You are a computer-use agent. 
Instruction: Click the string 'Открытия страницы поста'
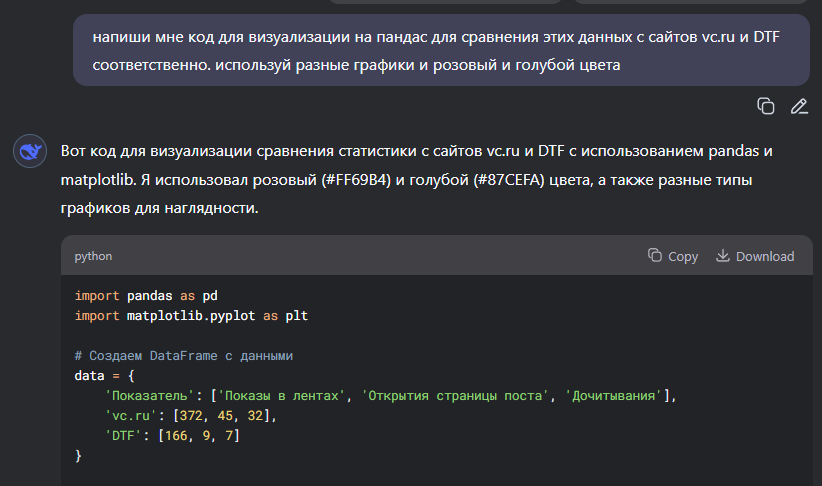coord(455,395)
